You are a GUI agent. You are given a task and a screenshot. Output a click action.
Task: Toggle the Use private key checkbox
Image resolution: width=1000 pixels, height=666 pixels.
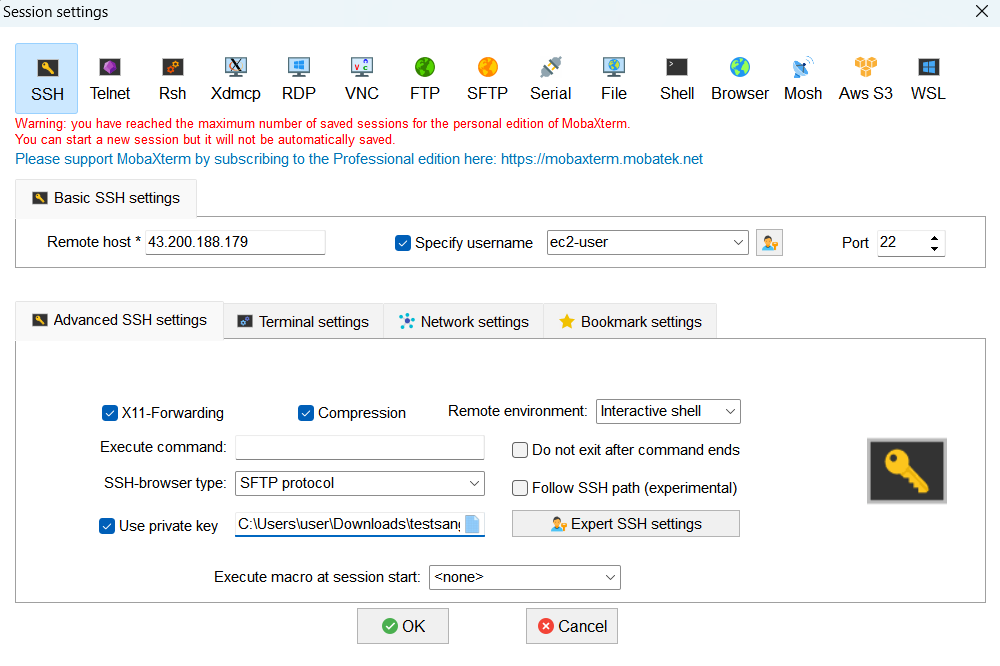coord(107,526)
